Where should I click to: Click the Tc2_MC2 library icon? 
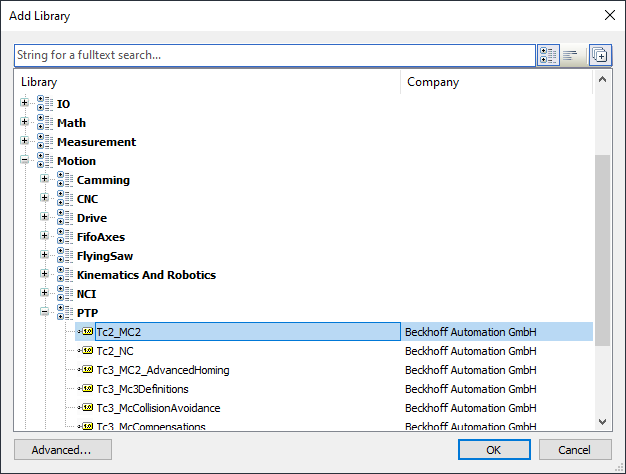[x=86, y=331]
